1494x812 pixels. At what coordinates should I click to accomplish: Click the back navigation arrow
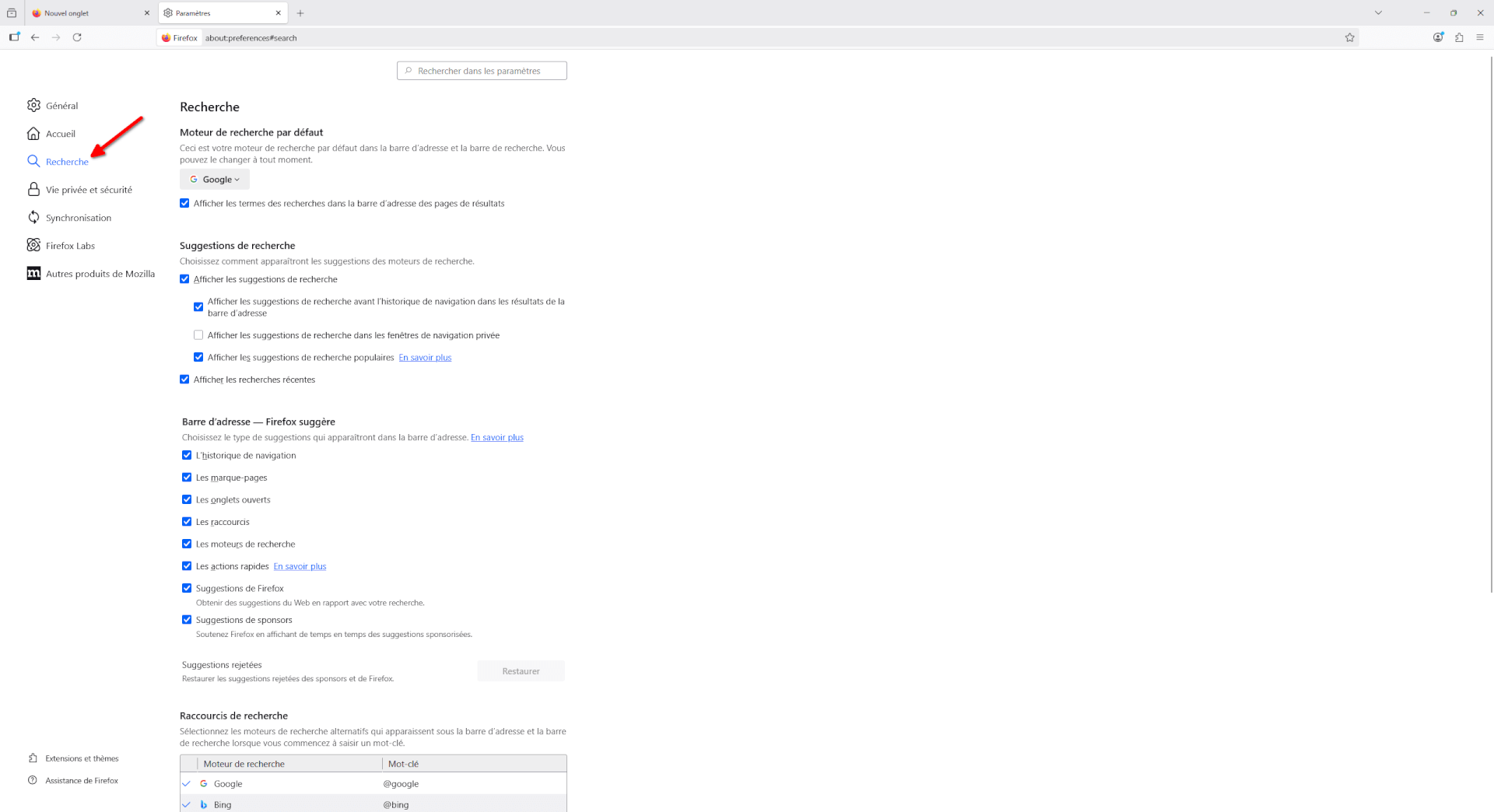(x=35, y=37)
